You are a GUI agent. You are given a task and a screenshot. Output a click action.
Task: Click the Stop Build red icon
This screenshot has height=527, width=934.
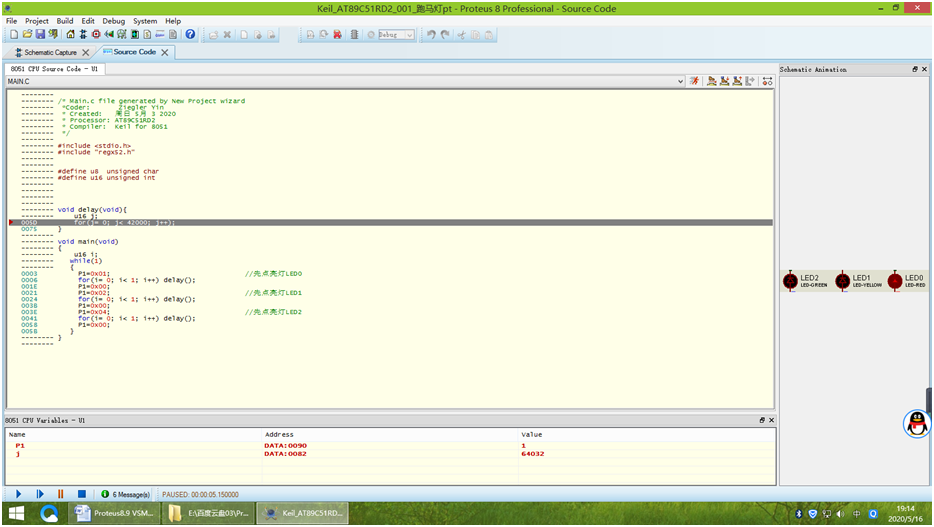(337, 35)
